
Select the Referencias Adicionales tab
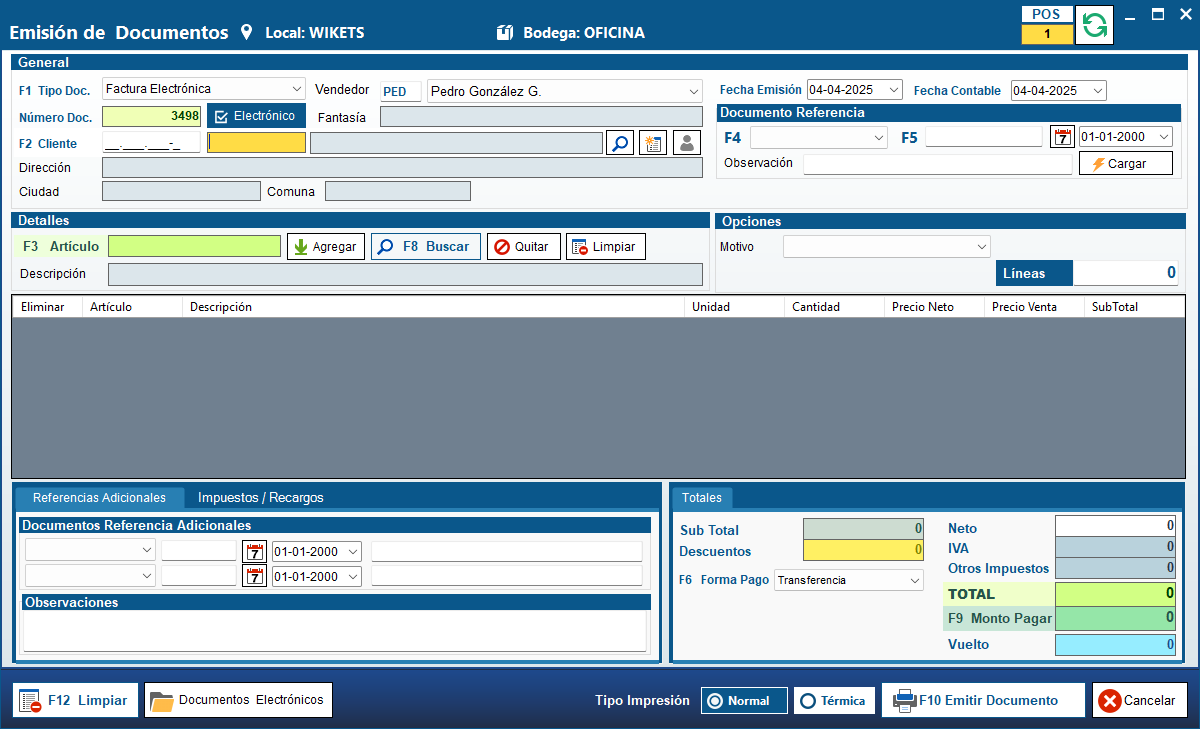[x=99, y=497]
